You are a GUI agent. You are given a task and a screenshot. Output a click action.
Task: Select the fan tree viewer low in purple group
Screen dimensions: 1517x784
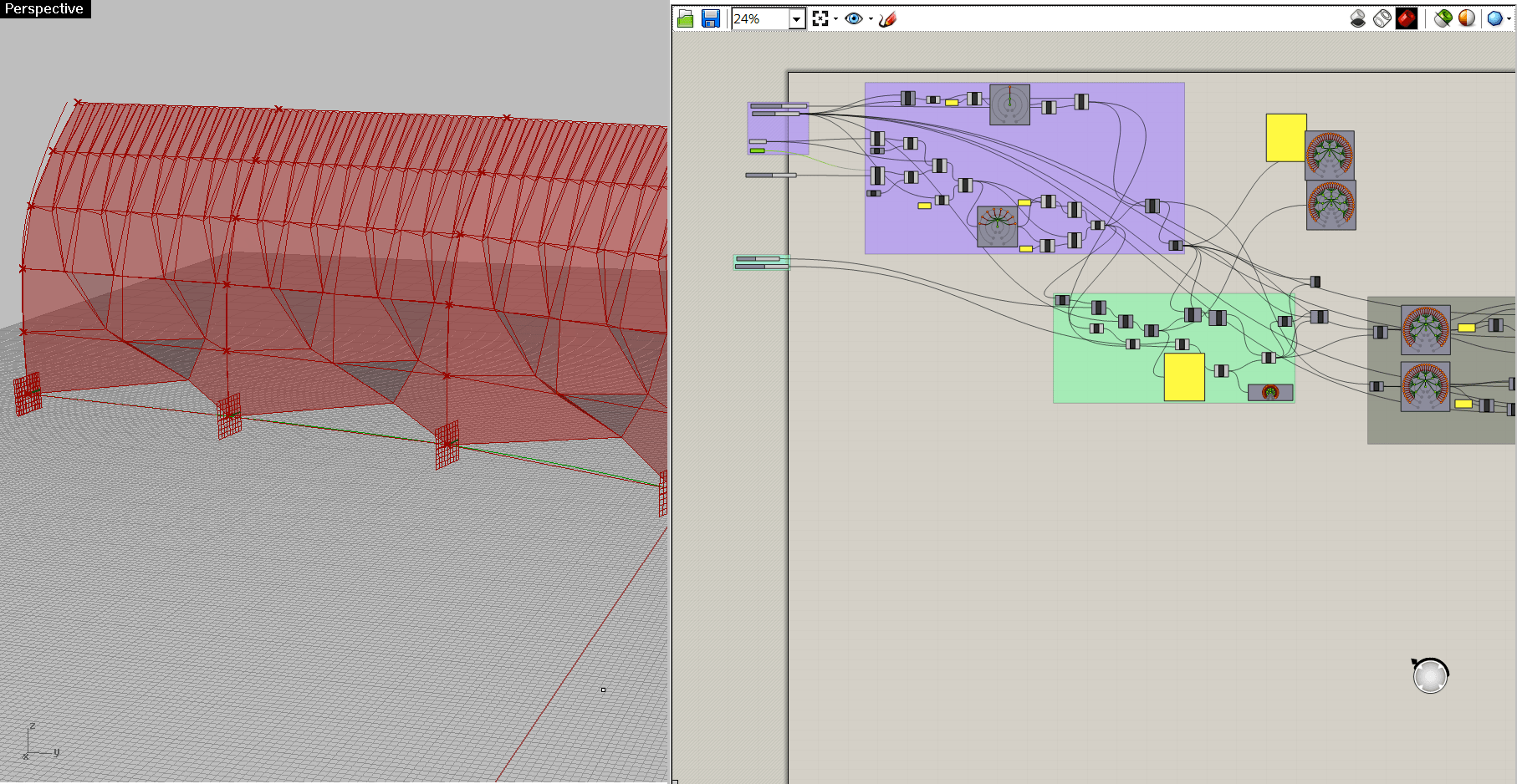click(x=997, y=227)
